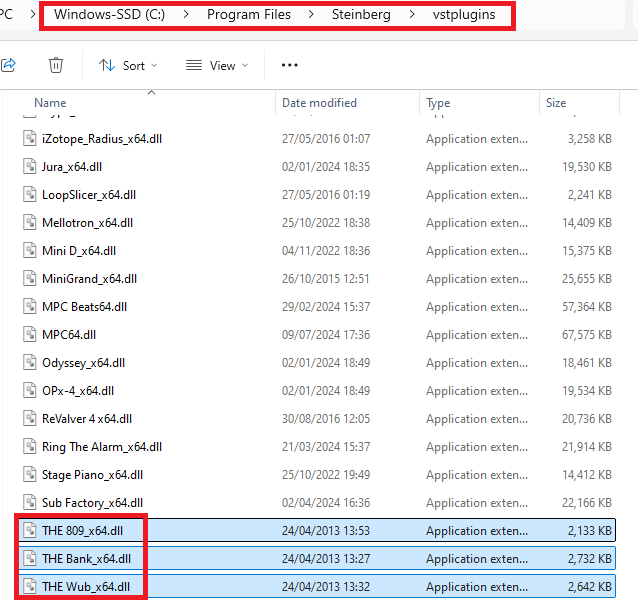
Task: Navigate to Program Files breadcrumb
Action: (x=249, y=15)
